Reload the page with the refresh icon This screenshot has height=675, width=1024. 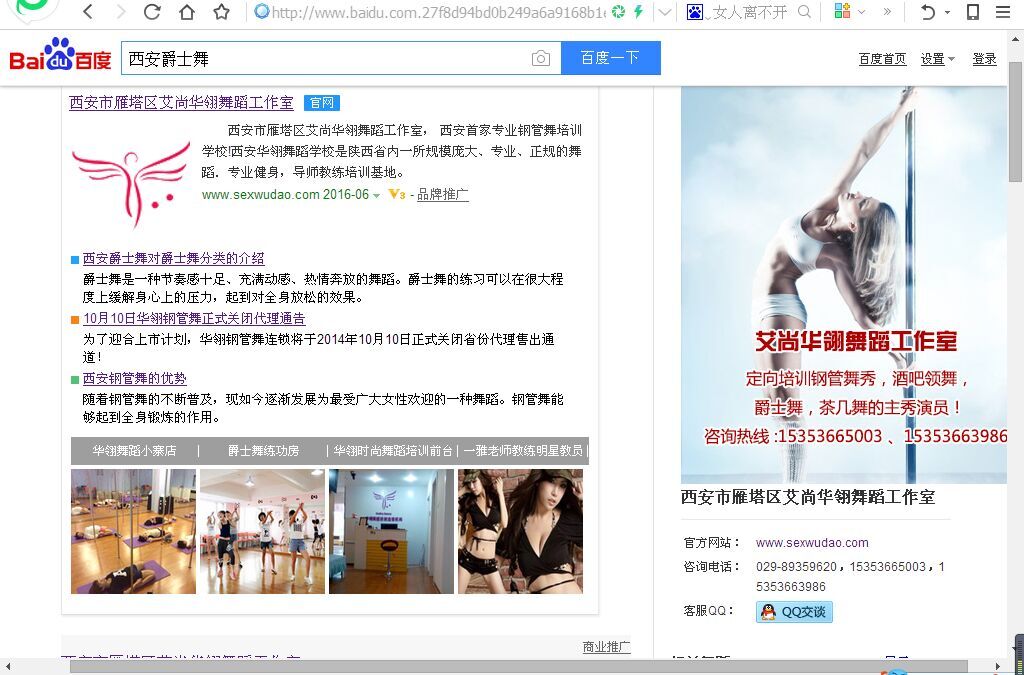tap(152, 11)
